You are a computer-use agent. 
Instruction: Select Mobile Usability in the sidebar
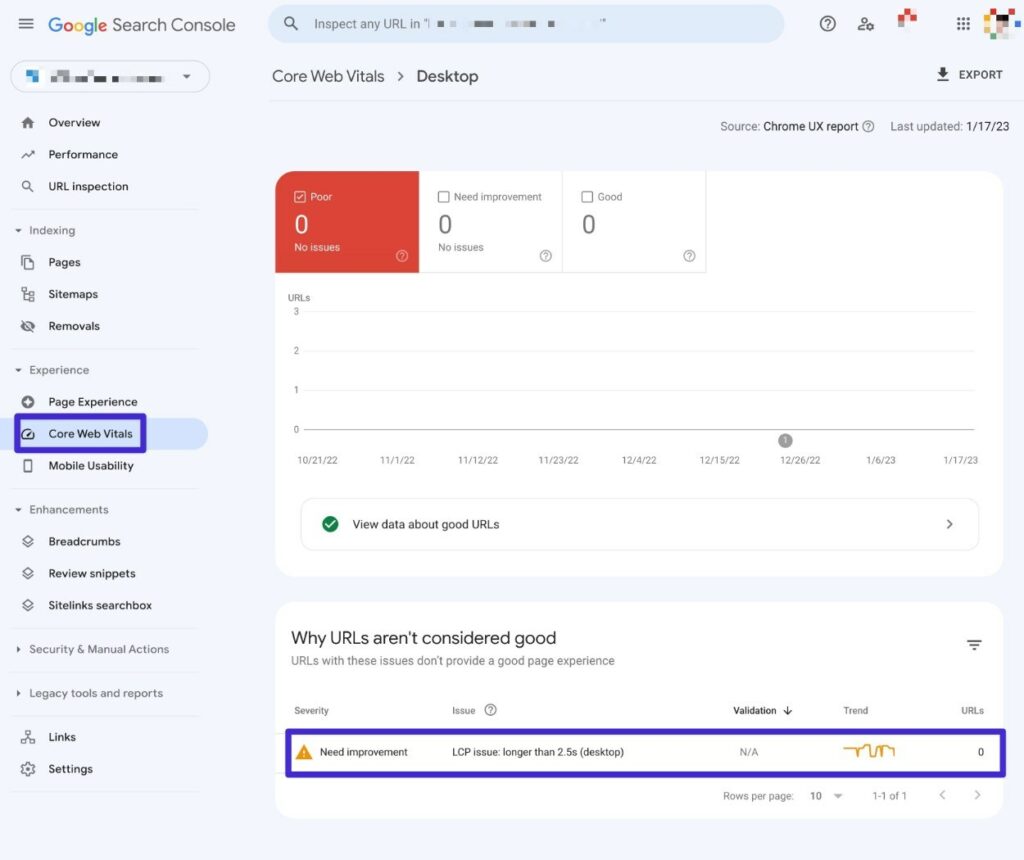click(x=91, y=465)
